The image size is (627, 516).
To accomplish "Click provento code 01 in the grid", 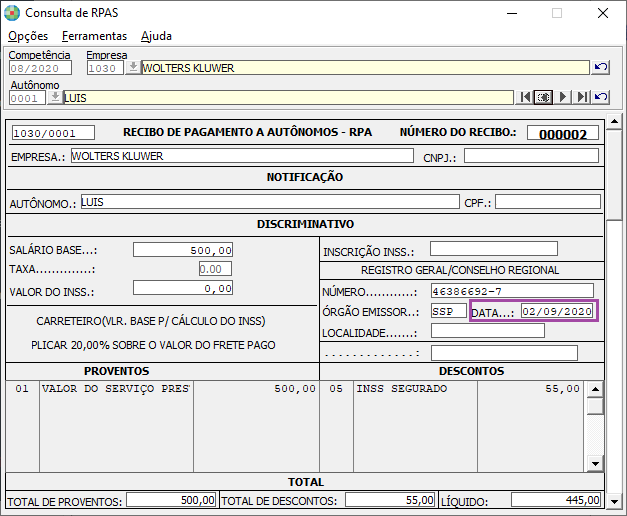I will (x=22, y=388).
